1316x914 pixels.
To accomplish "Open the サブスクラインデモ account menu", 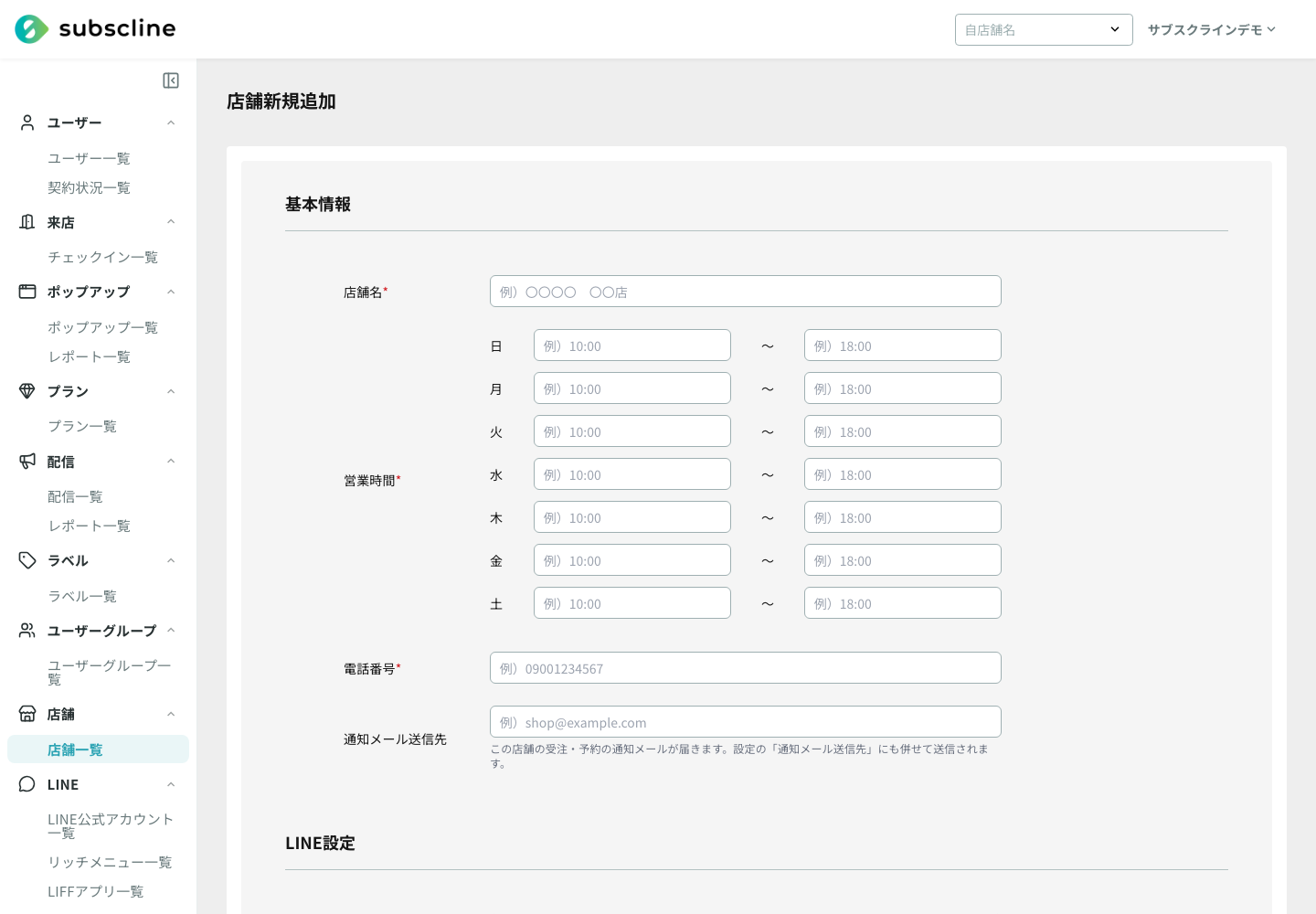I will 1212,29.
